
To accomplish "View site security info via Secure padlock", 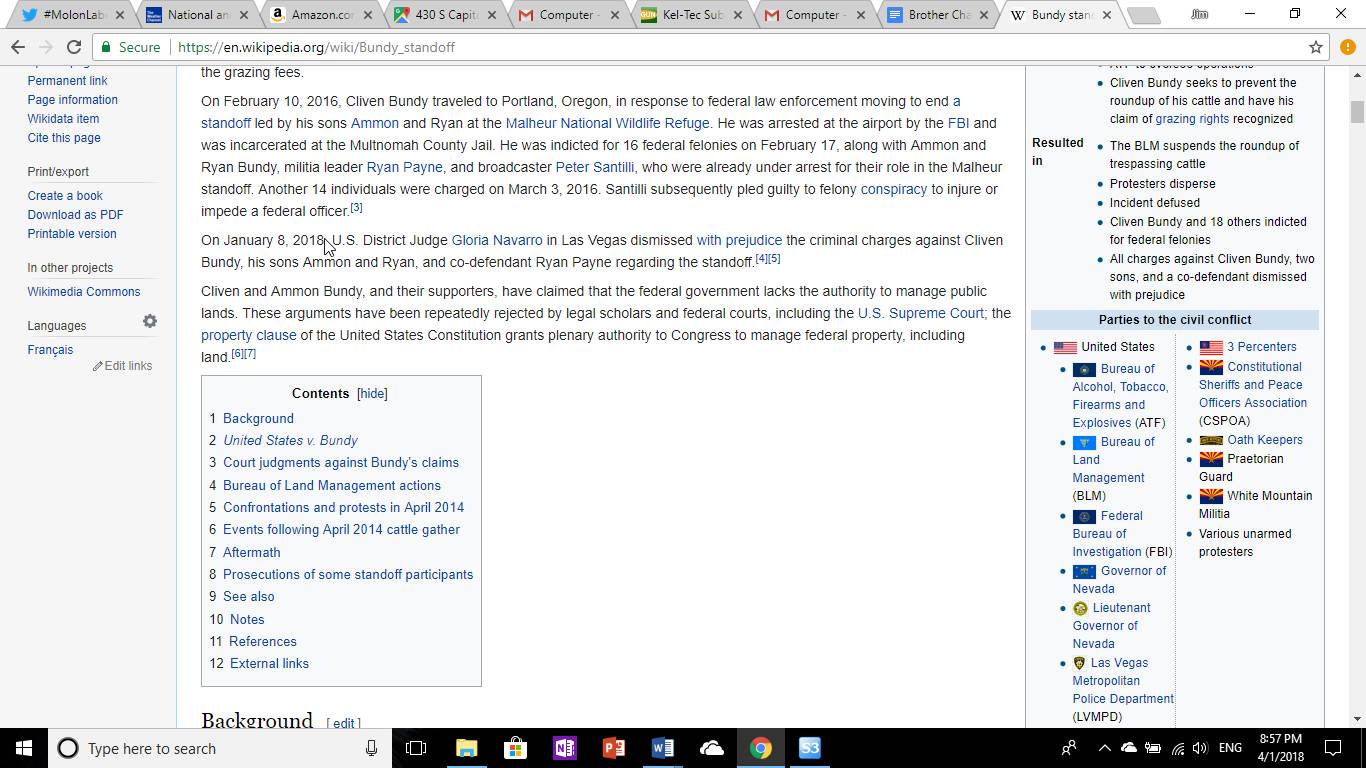I will [x=130, y=47].
